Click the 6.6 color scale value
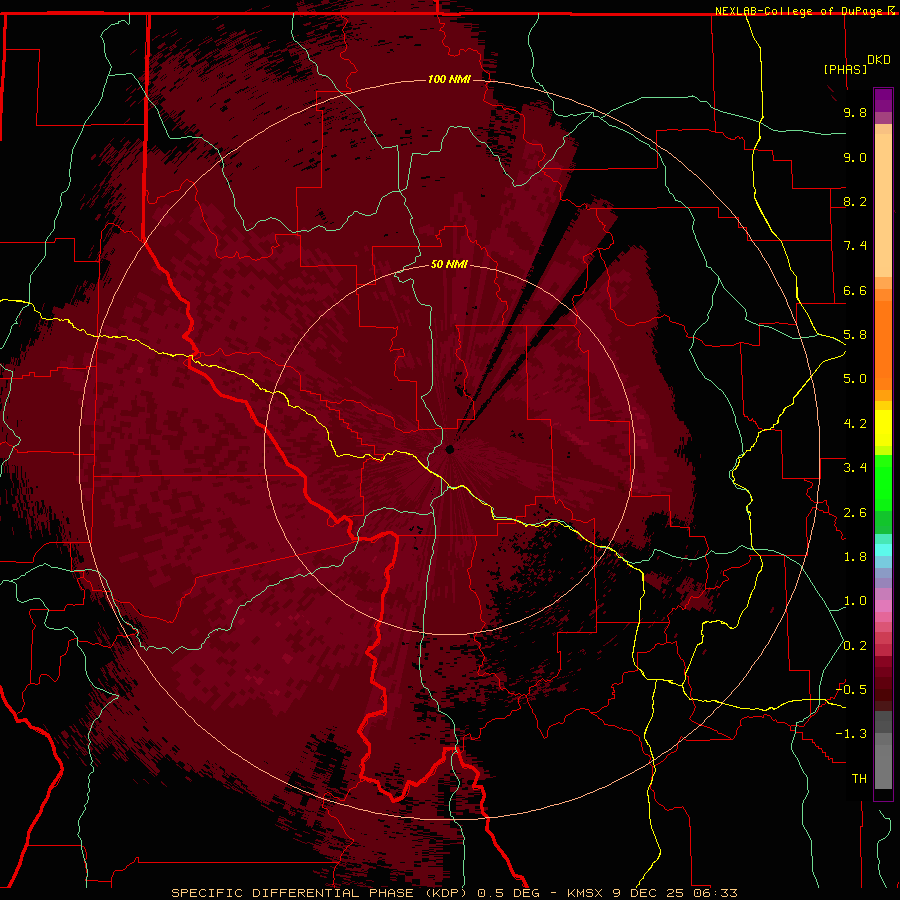900x900 pixels. [855, 290]
